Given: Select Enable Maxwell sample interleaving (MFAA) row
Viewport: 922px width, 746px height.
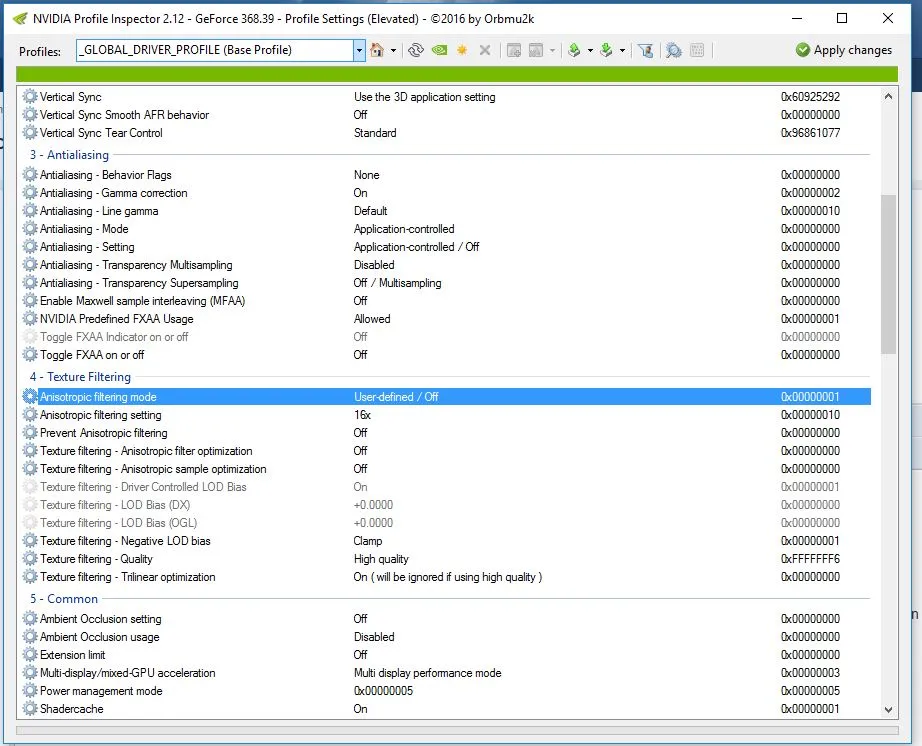Looking at the screenshot, I should pyautogui.click(x=446, y=301).
